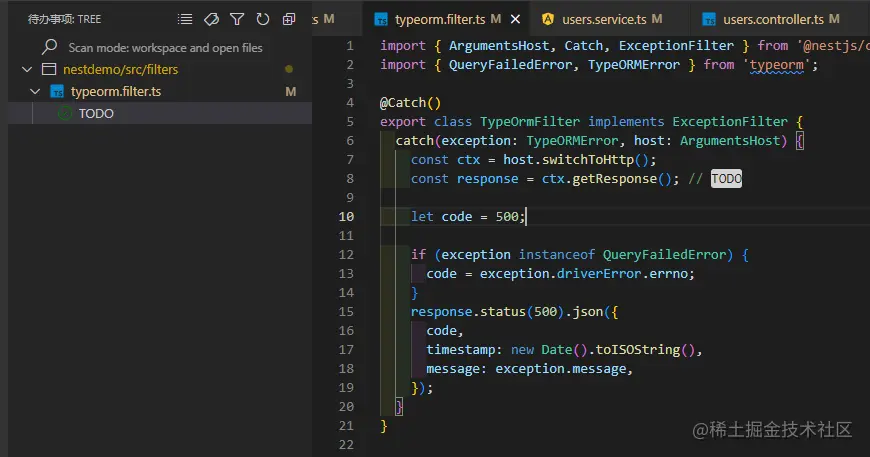The image size is (870, 457).
Task: Click 'Scan mode: workspace and open files' text
Action: [x=165, y=48]
